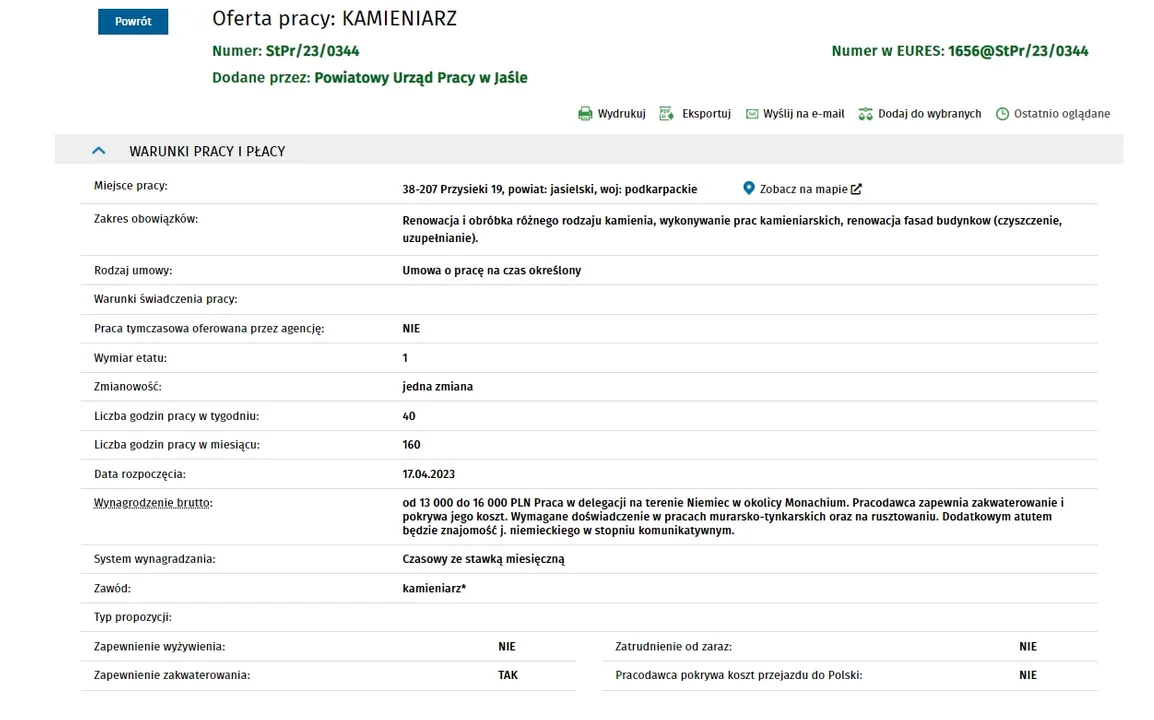Click the Typ propozycji label

[132, 617]
